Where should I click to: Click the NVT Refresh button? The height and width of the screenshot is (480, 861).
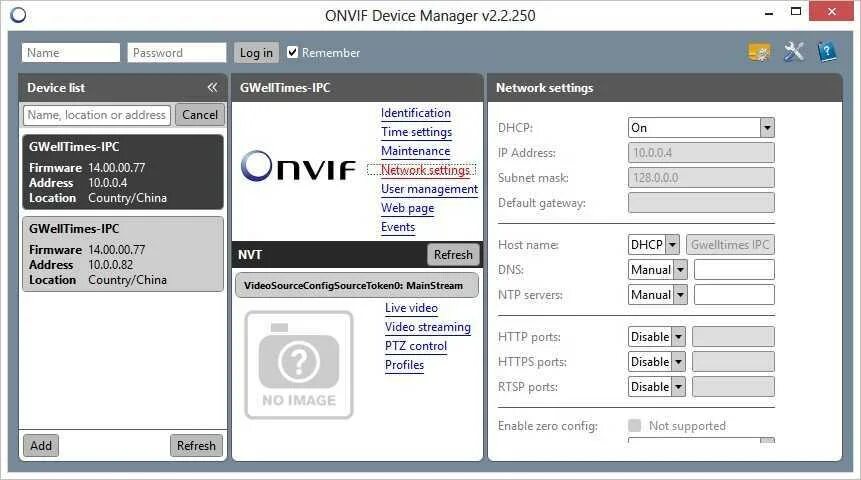coord(453,254)
